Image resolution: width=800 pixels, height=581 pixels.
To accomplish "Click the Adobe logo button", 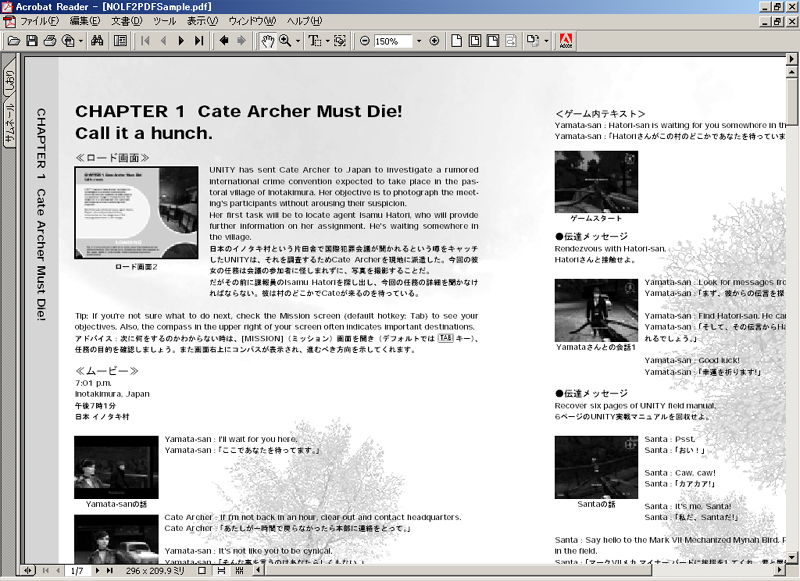I will [x=566, y=41].
